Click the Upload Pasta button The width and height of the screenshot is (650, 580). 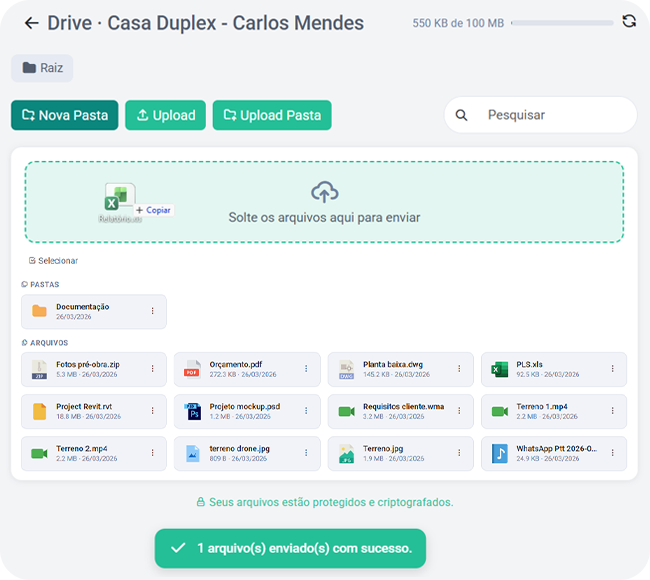tap(272, 115)
